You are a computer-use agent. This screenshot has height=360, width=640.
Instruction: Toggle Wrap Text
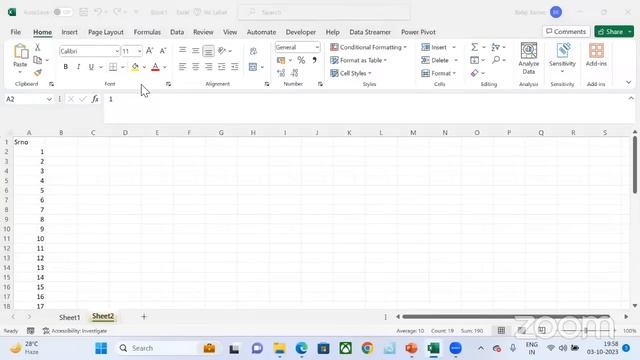pyautogui.click(x=253, y=51)
